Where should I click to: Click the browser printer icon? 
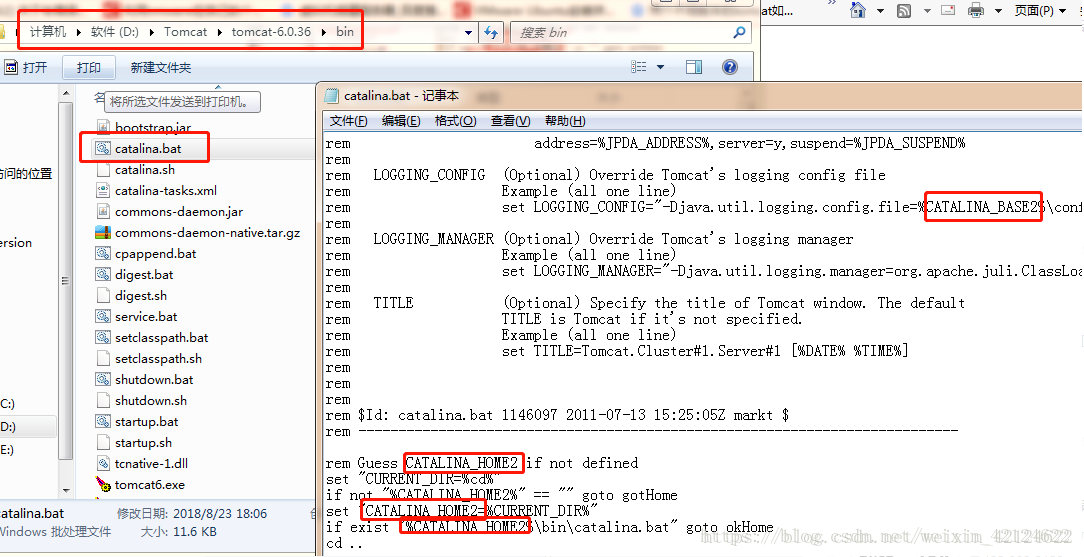coord(975,10)
